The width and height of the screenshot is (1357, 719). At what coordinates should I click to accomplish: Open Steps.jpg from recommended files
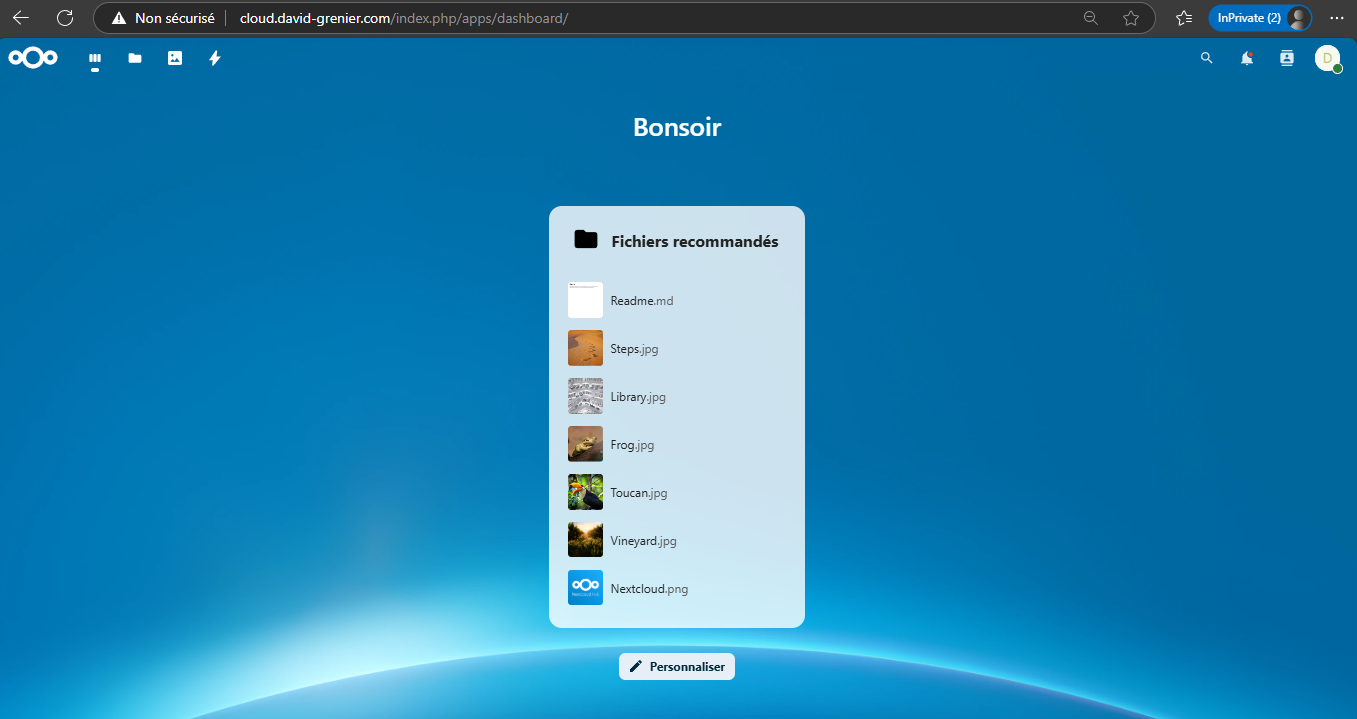[x=677, y=348]
